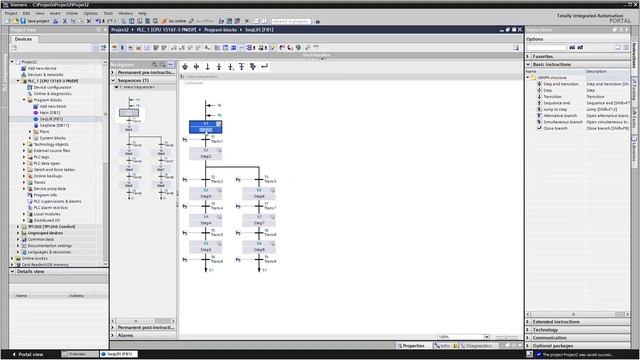Click the Overview taskbar button

click(x=80, y=354)
